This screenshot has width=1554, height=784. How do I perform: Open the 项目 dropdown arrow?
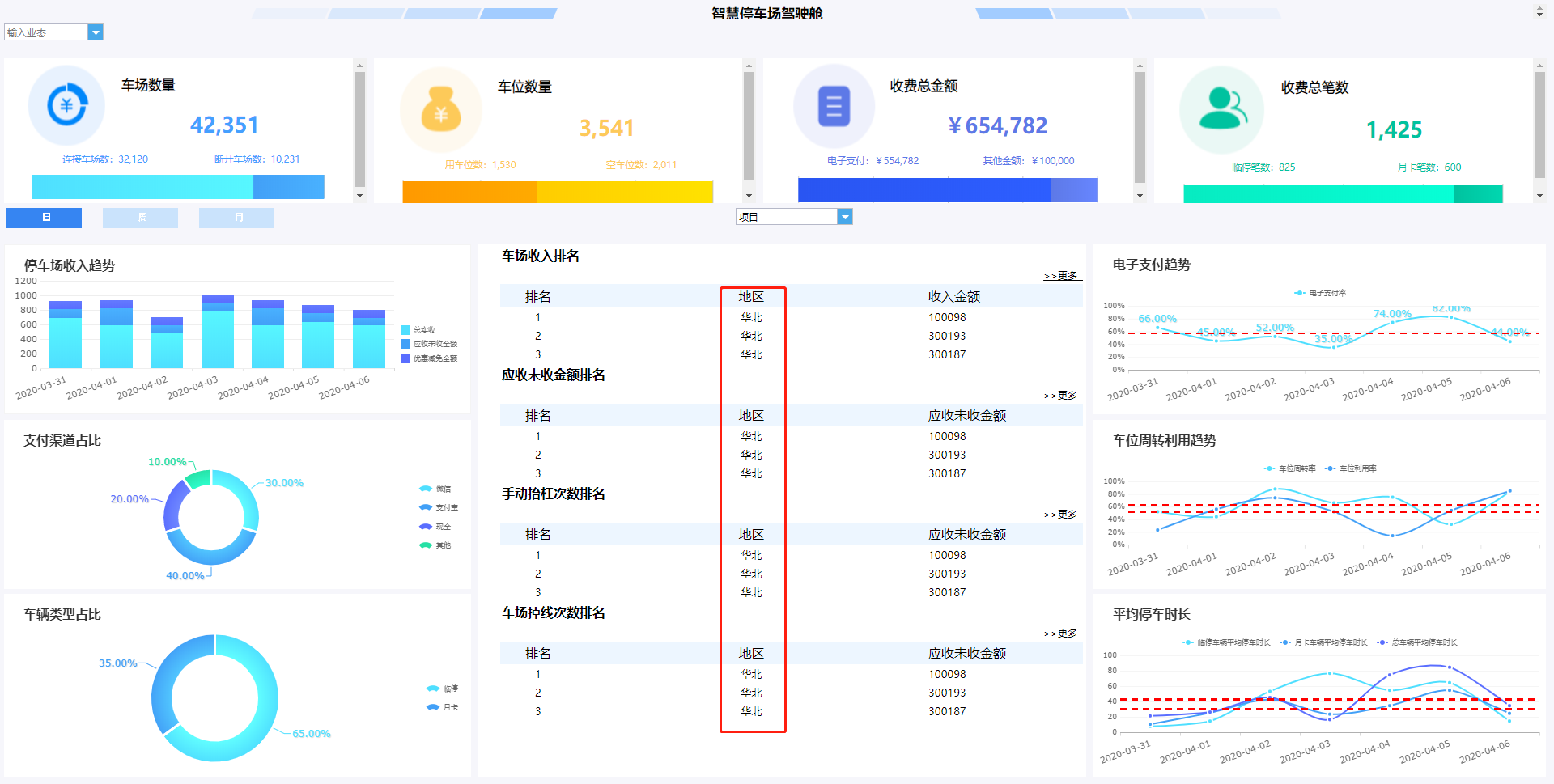point(845,217)
